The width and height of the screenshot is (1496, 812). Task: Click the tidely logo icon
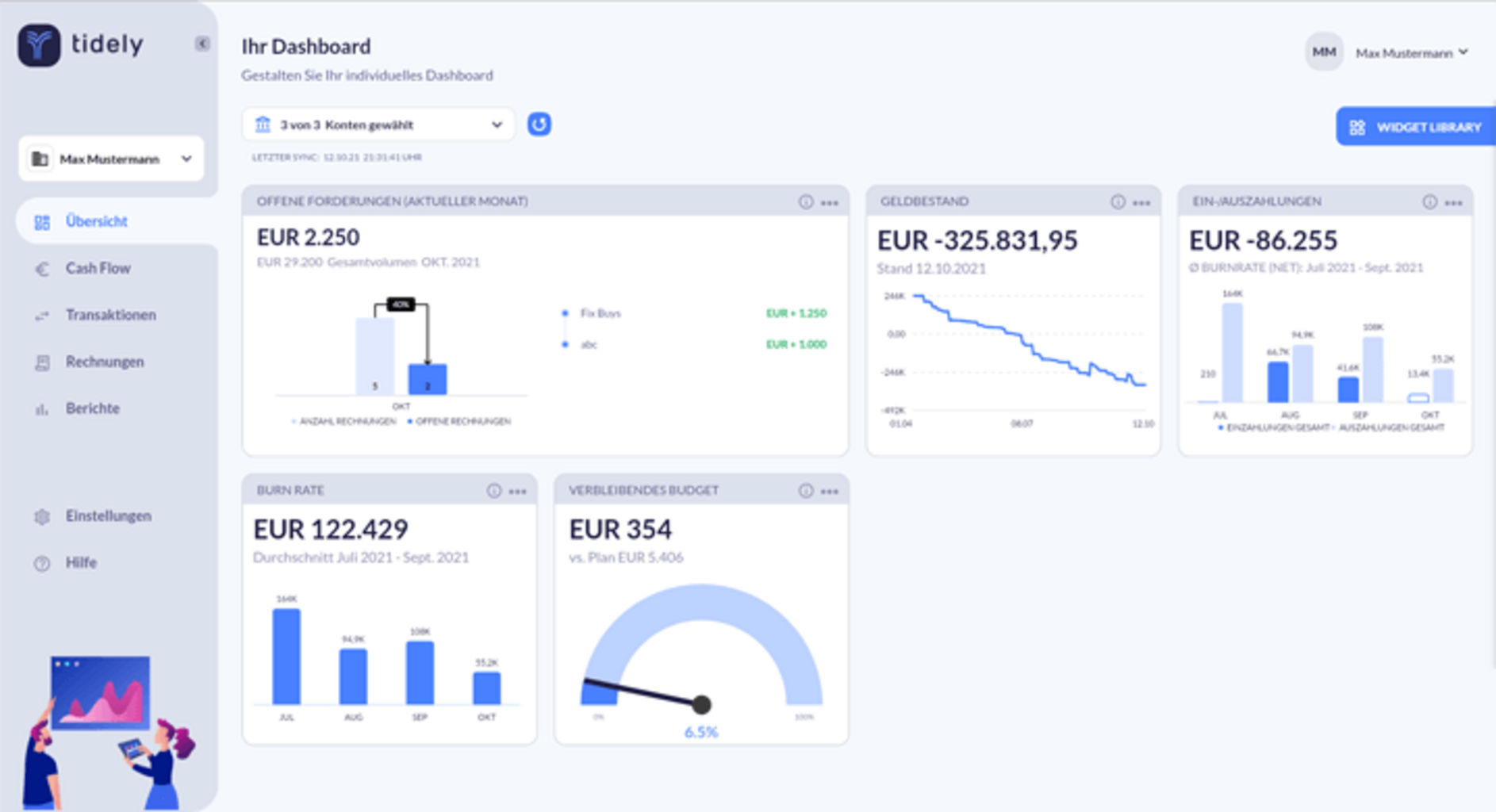pyautogui.click(x=40, y=45)
